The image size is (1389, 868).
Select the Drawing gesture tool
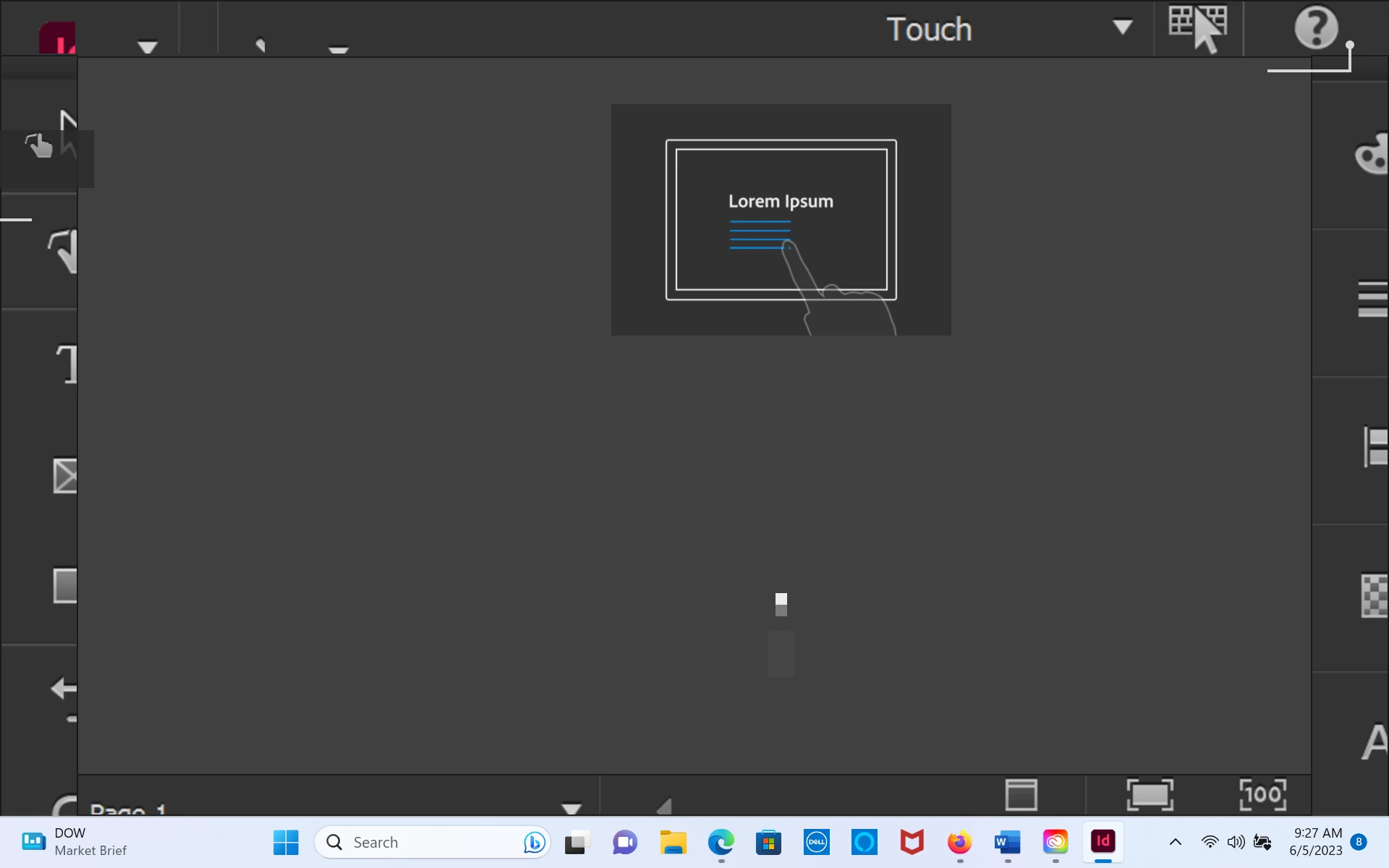(x=64, y=250)
